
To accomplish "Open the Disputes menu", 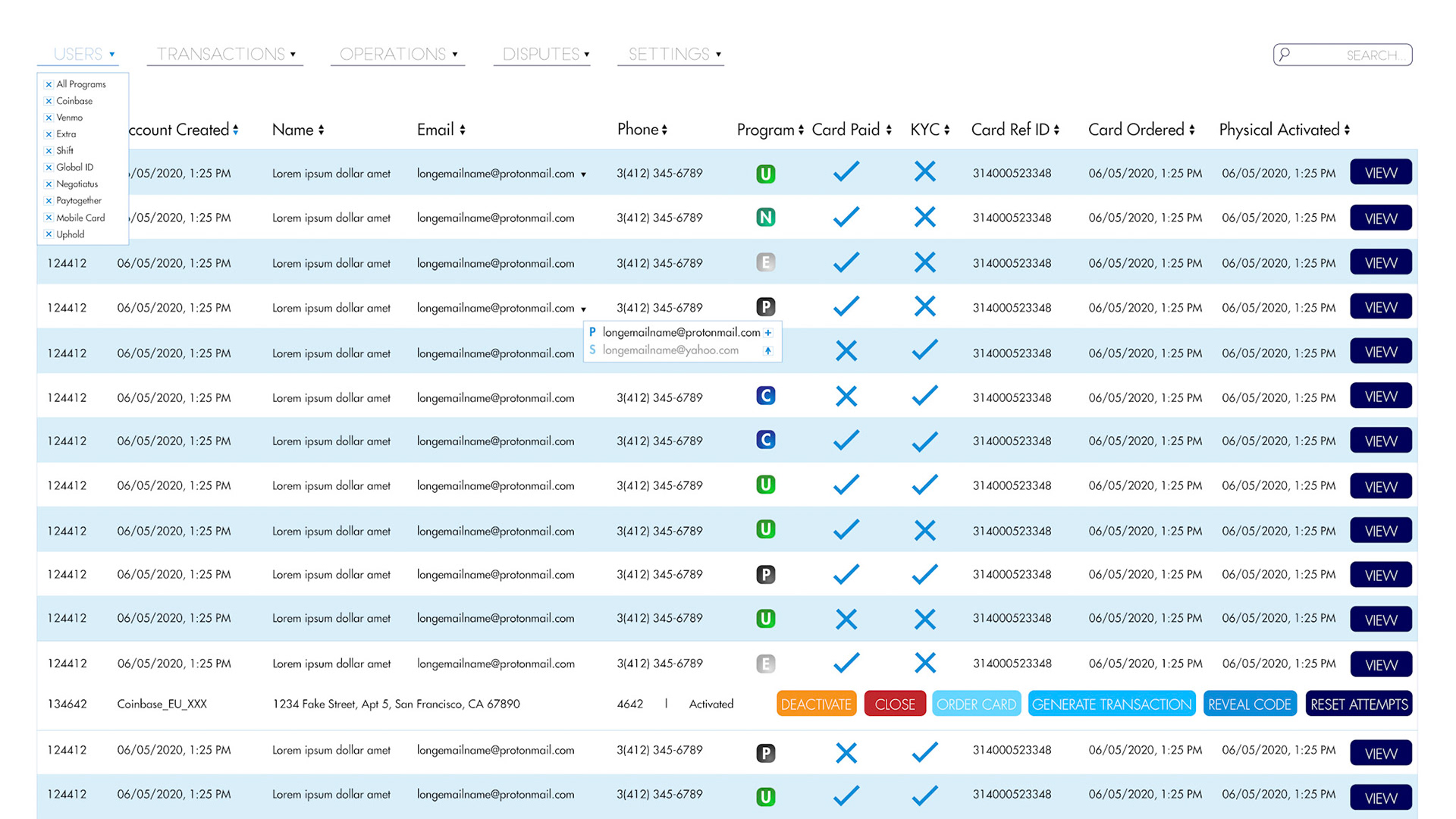I will coord(544,55).
